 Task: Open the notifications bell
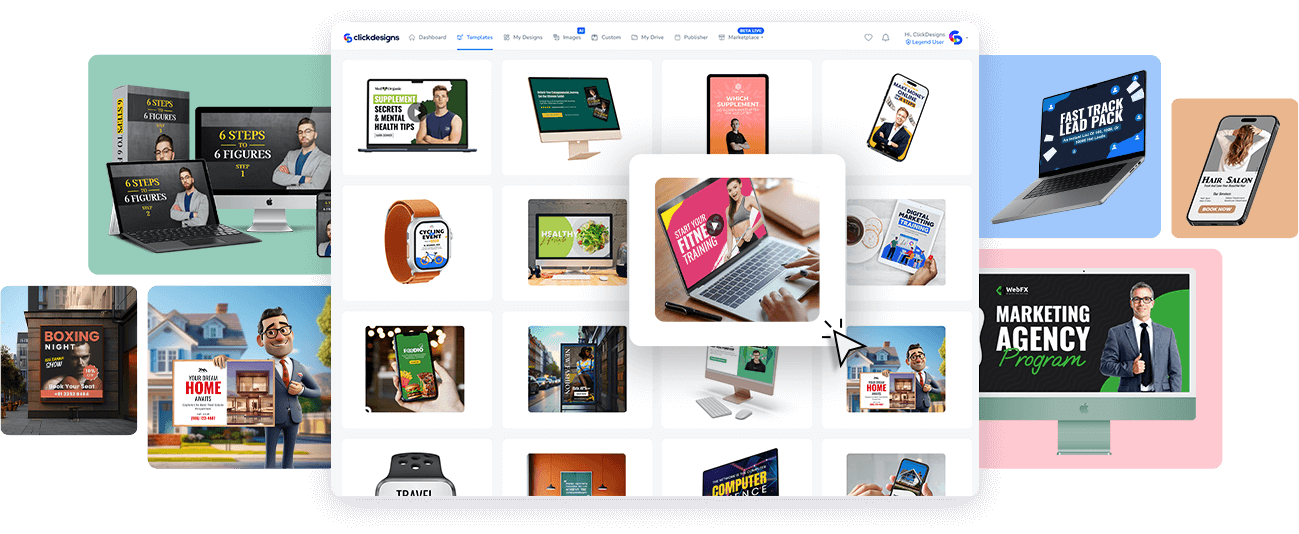885,38
